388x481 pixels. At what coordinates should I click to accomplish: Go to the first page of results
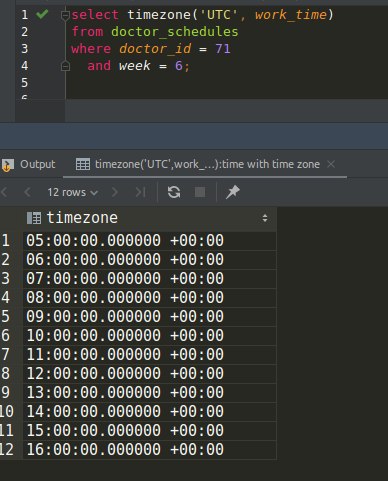(x=4, y=192)
